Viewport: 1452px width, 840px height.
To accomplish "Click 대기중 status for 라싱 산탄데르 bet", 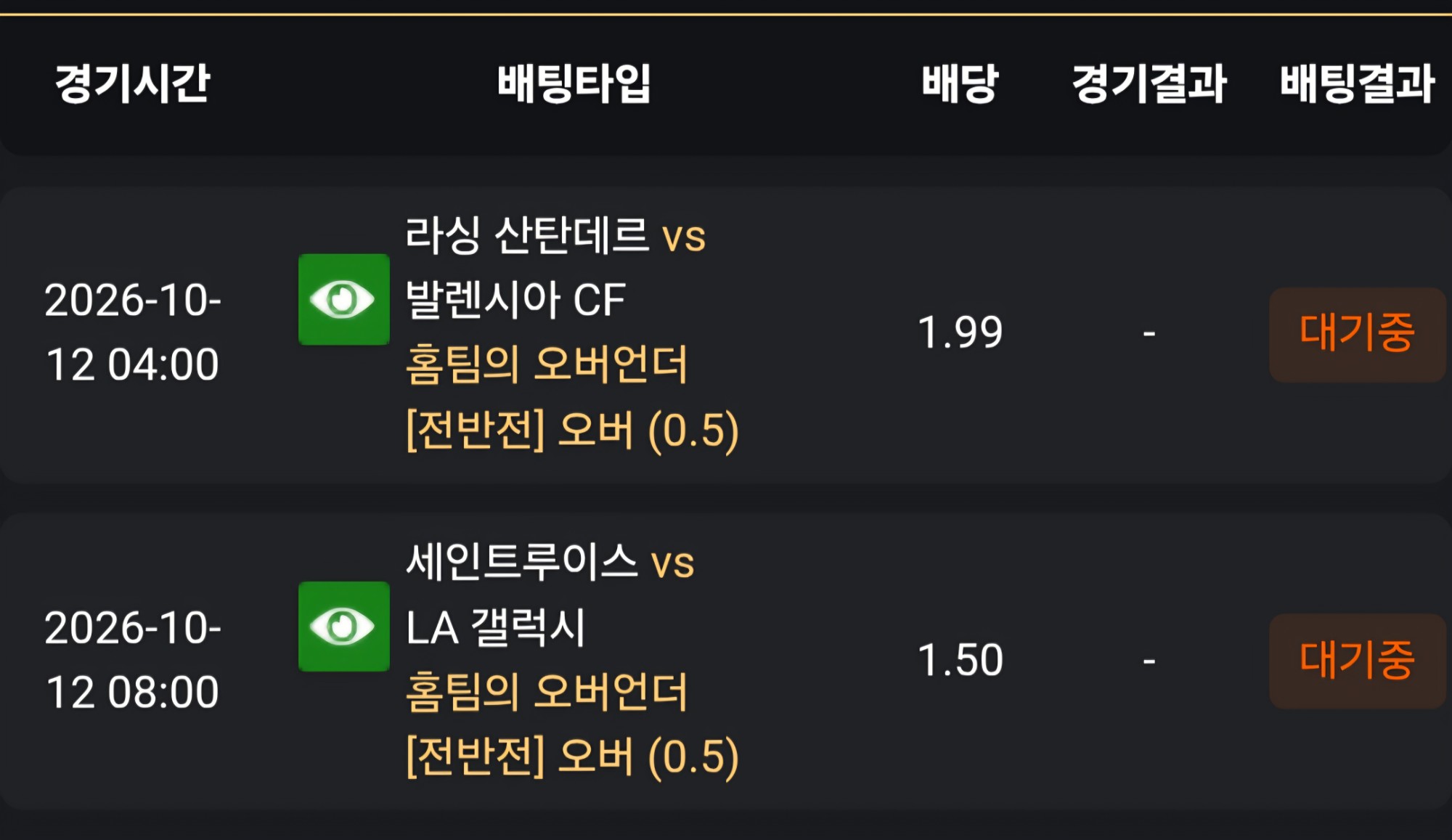I will pyautogui.click(x=1358, y=334).
